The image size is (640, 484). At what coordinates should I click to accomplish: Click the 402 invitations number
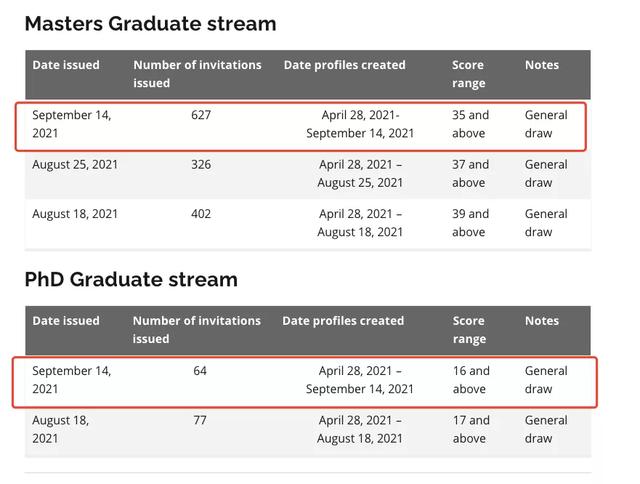click(201, 213)
